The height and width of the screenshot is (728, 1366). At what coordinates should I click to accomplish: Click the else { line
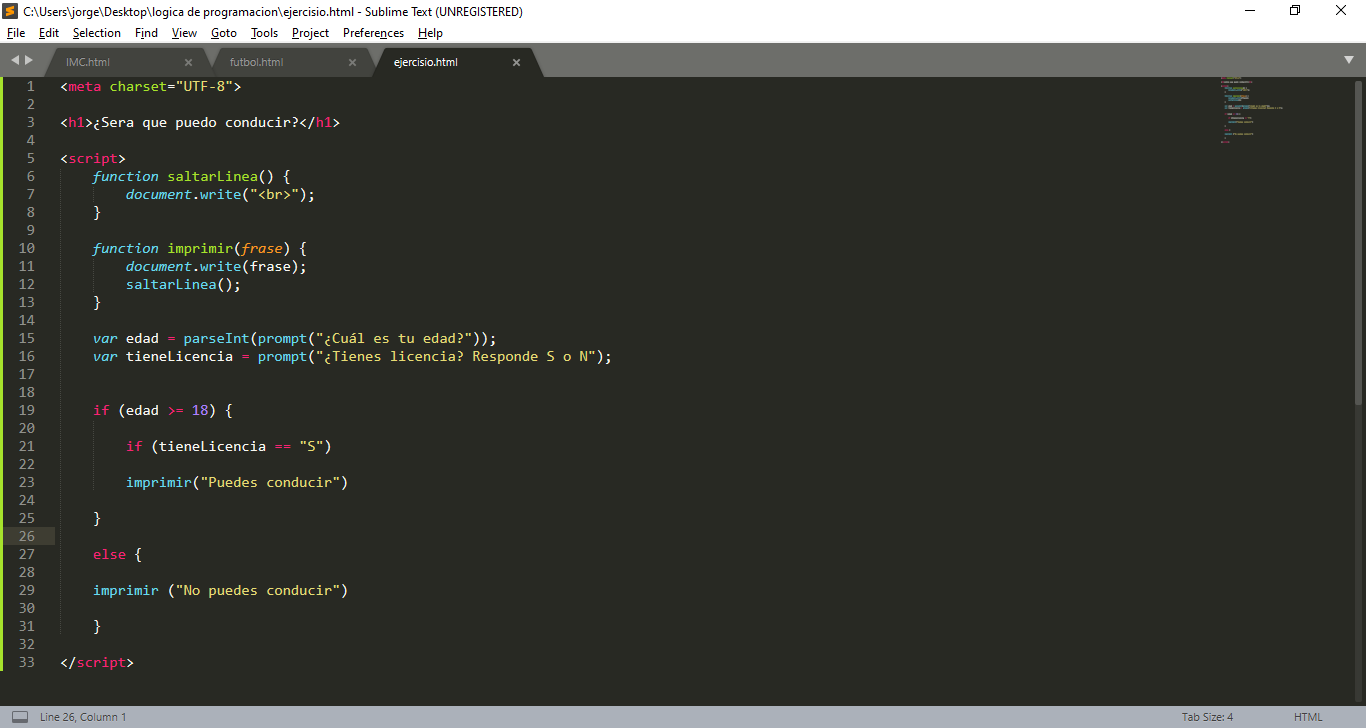click(118, 554)
